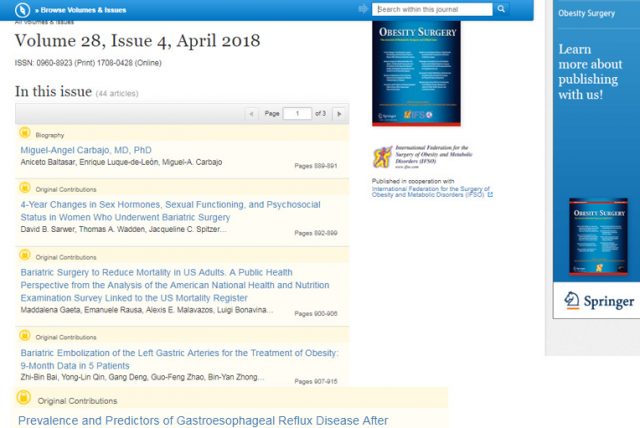This screenshot has width=640, height=428.
Task: Go to the next page of articles
Action: point(340,114)
